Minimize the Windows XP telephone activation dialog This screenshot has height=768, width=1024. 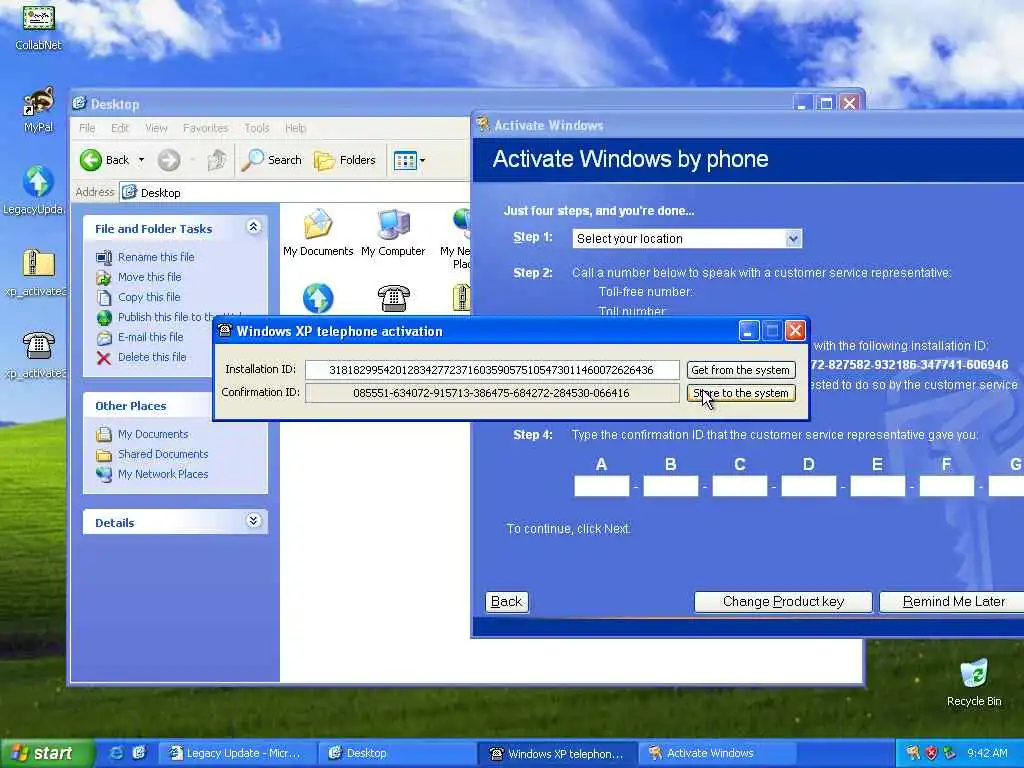748,331
